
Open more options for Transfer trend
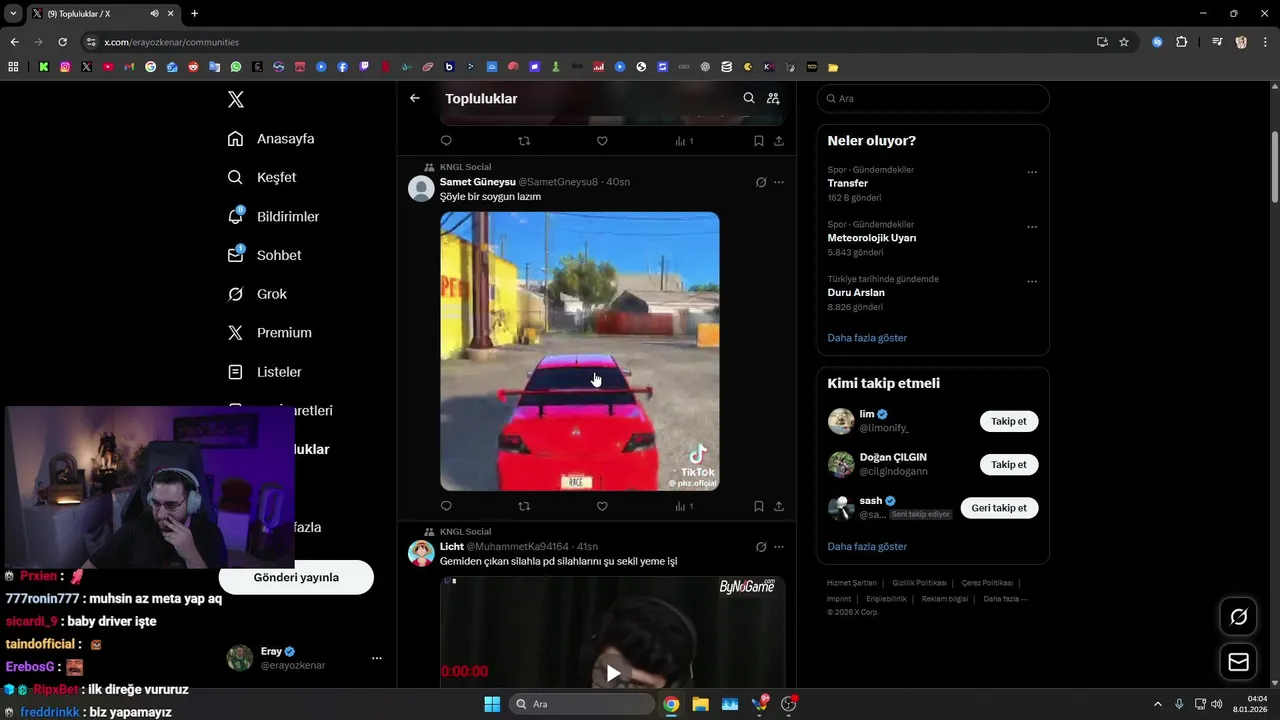point(1032,172)
